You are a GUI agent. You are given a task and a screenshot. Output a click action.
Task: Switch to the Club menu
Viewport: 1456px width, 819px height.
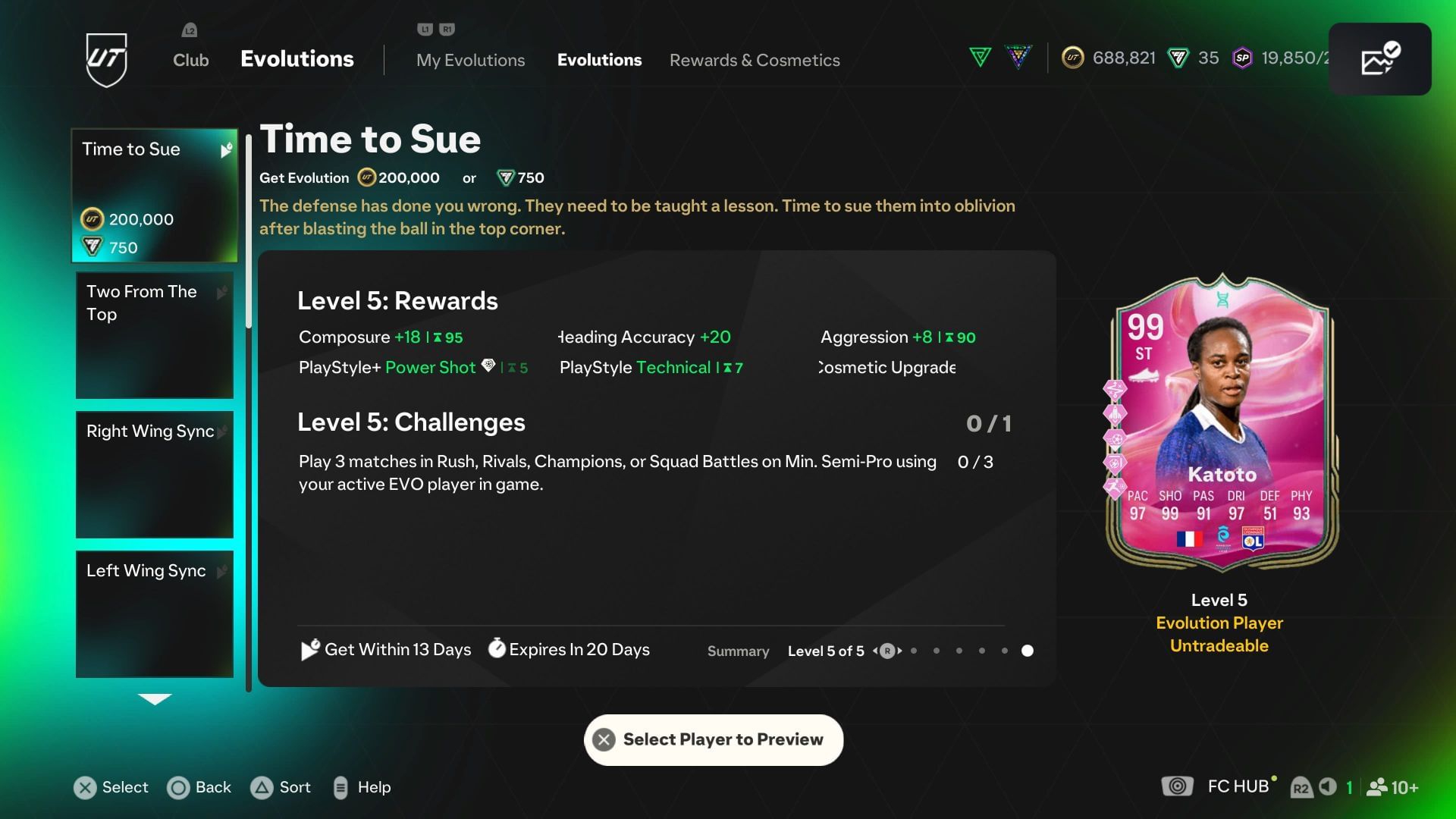(x=190, y=60)
